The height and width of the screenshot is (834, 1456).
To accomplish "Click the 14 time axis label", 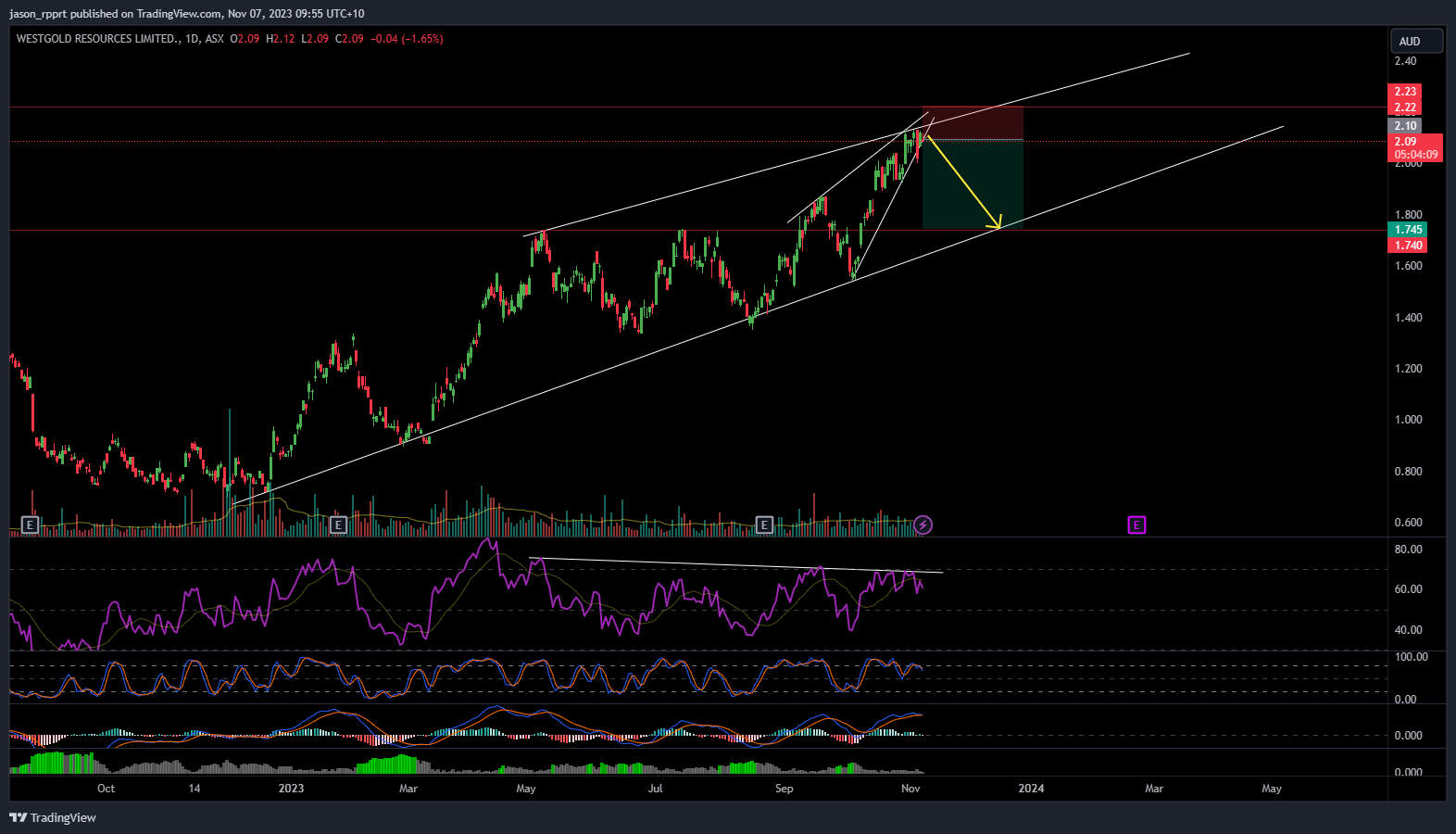I will pyautogui.click(x=194, y=789).
